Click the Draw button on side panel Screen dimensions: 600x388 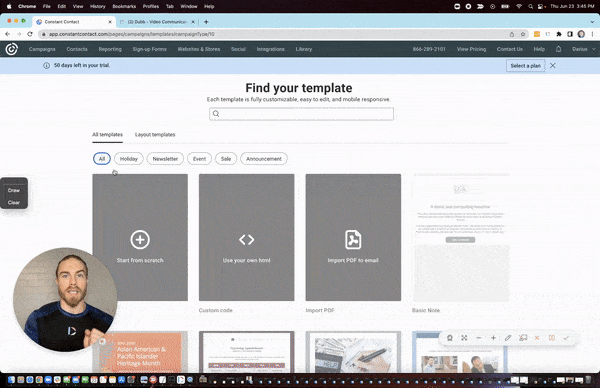click(x=14, y=190)
